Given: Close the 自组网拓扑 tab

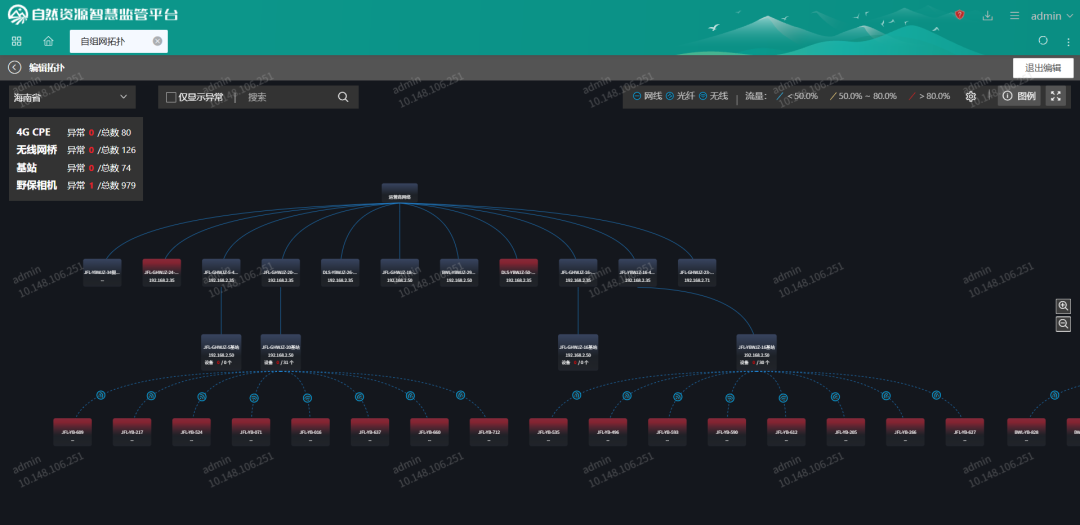Looking at the screenshot, I should pyautogui.click(x=157, y=41).
